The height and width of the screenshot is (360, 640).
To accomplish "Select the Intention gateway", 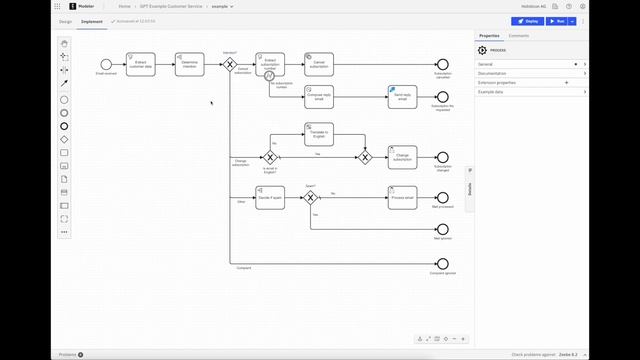I will point(230,64).
